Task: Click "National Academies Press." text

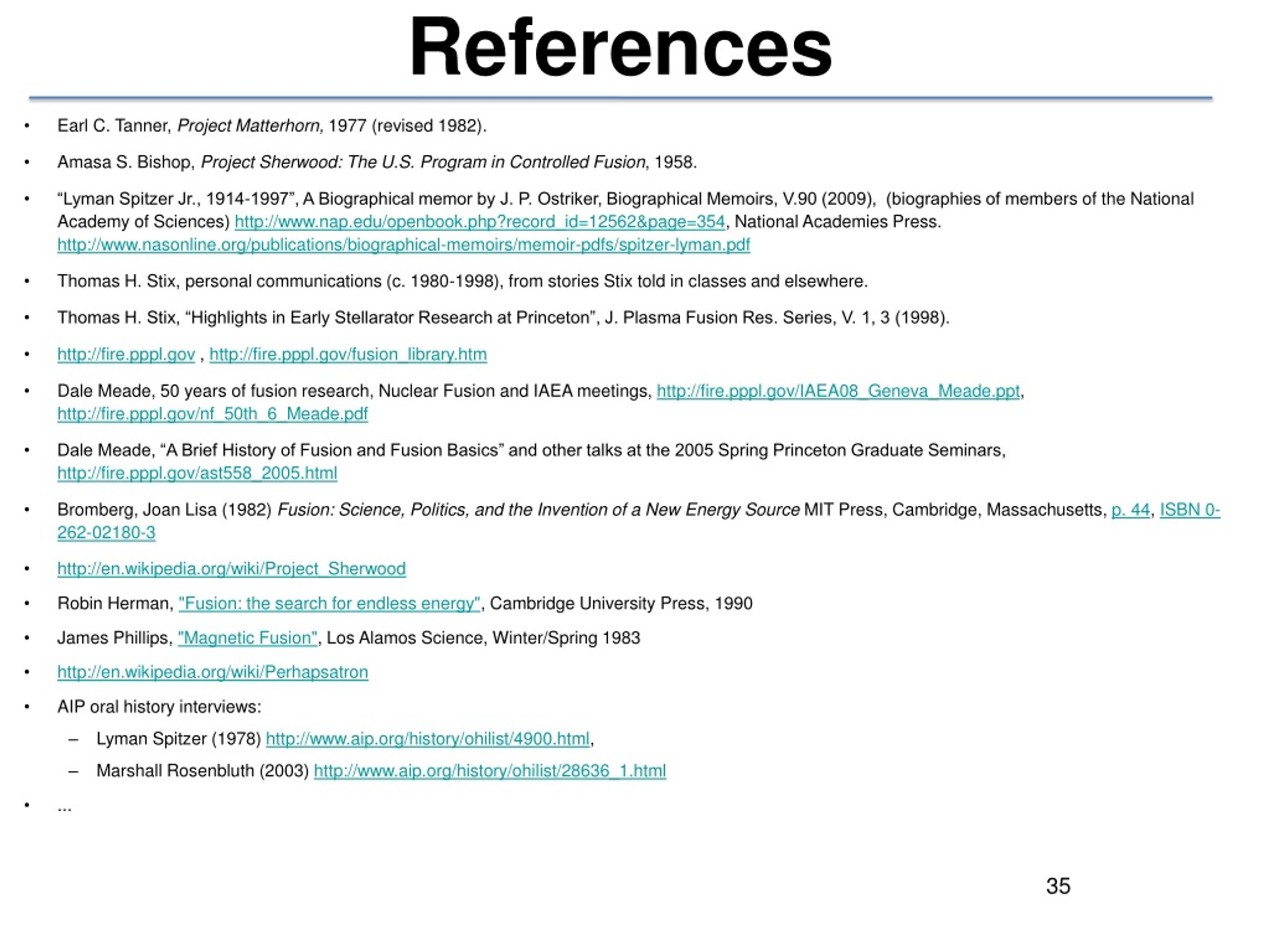Action: point(838,222)
